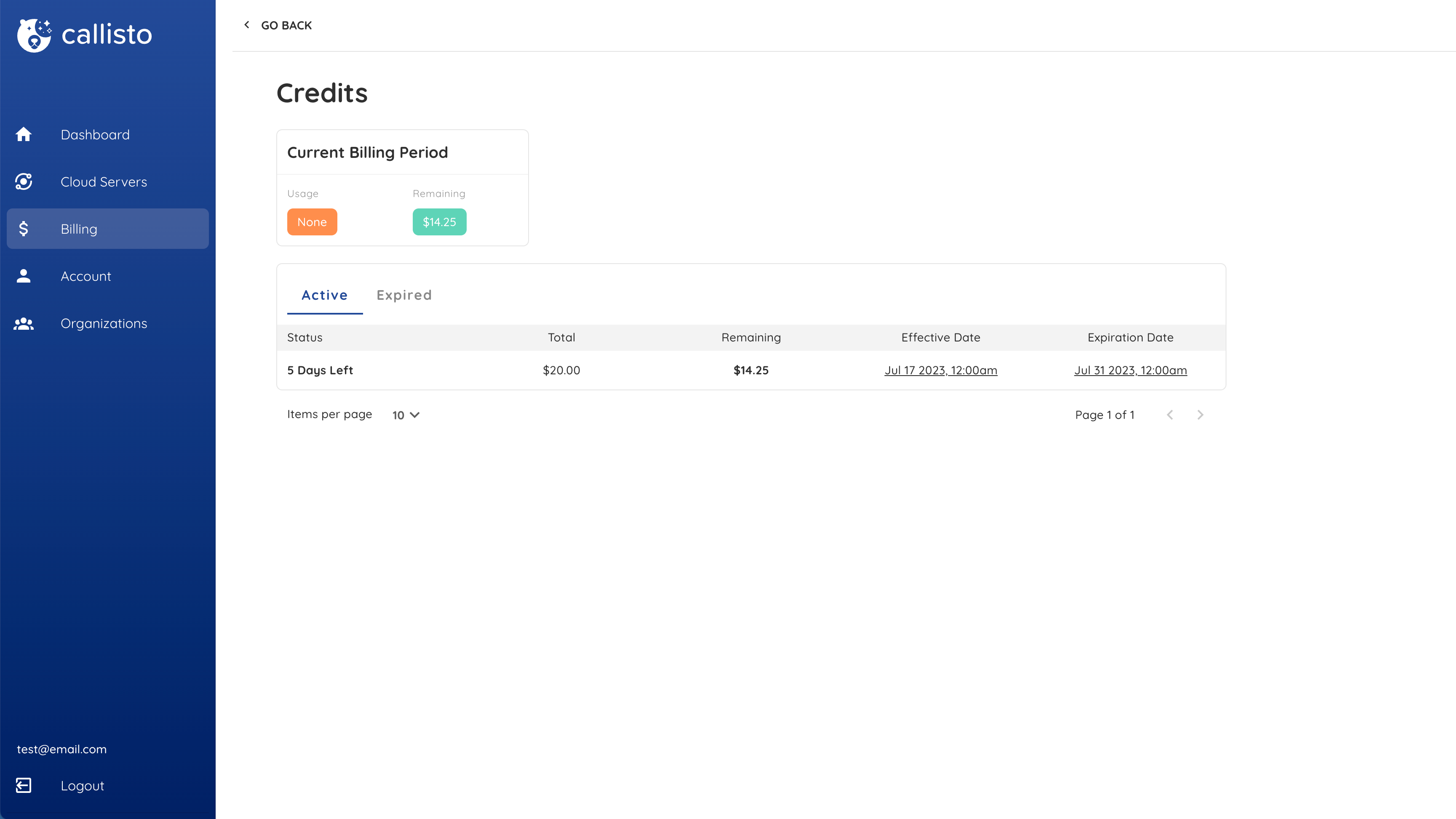Click the Organizations group icon
The height and width of the screenshot is (819, 1456).
pos(24,323)
